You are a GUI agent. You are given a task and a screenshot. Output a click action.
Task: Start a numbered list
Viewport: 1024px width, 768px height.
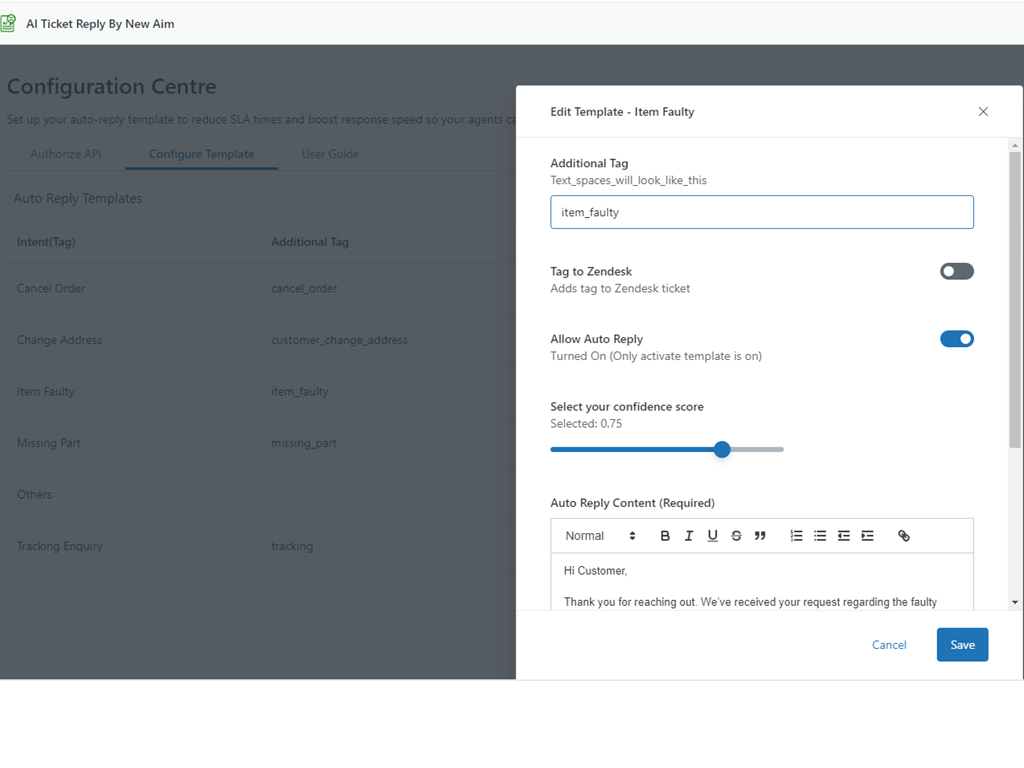(796, 536)
